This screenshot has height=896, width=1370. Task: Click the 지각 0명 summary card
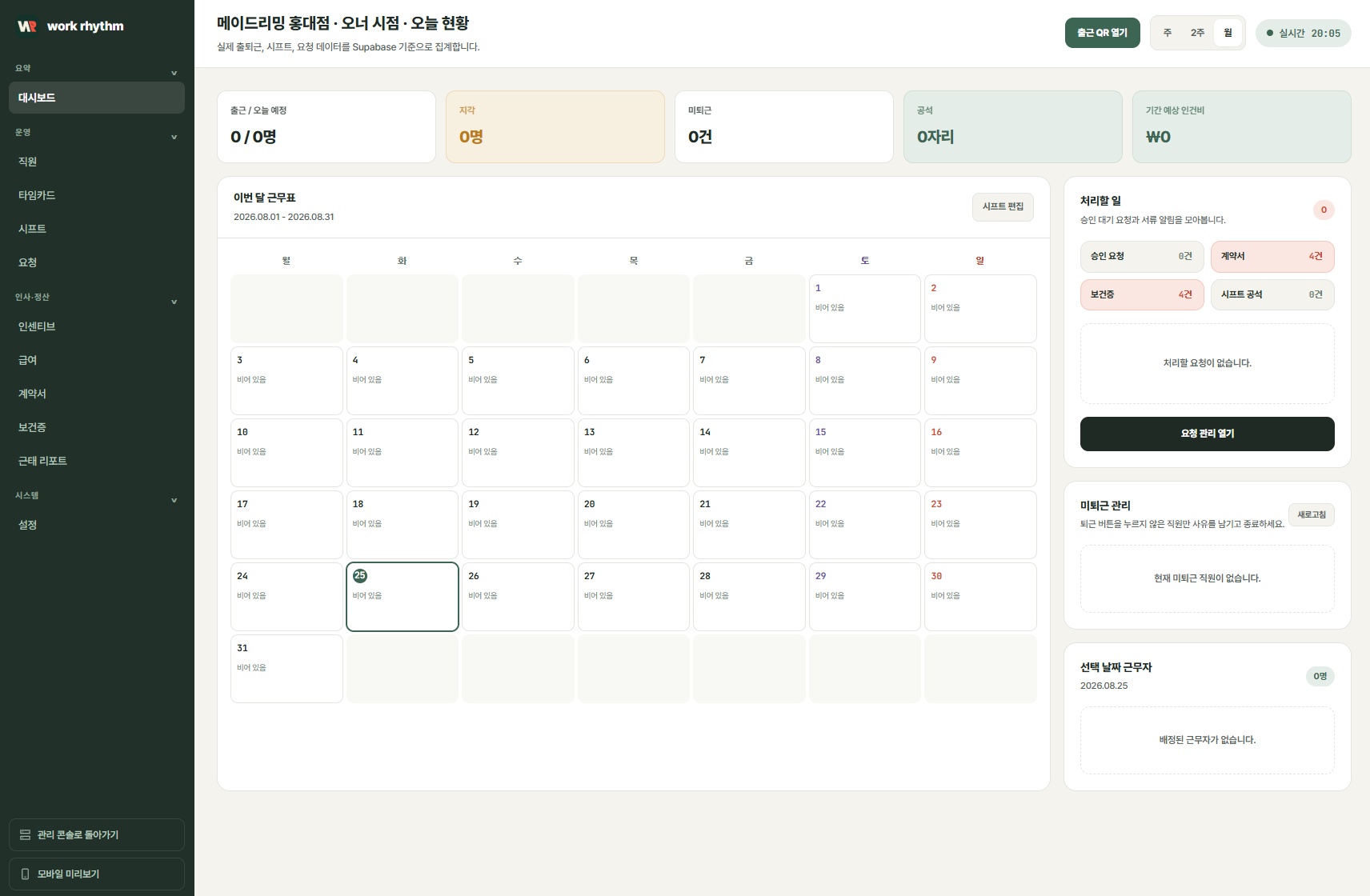pyautogui.click(x=555, y=126)
